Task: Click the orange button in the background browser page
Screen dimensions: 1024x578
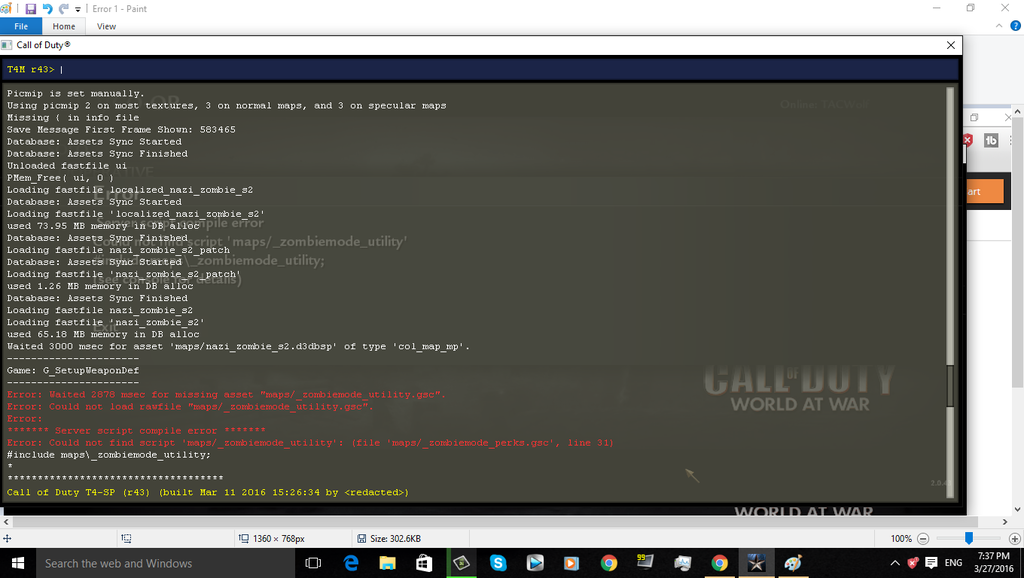Action: 984,191
